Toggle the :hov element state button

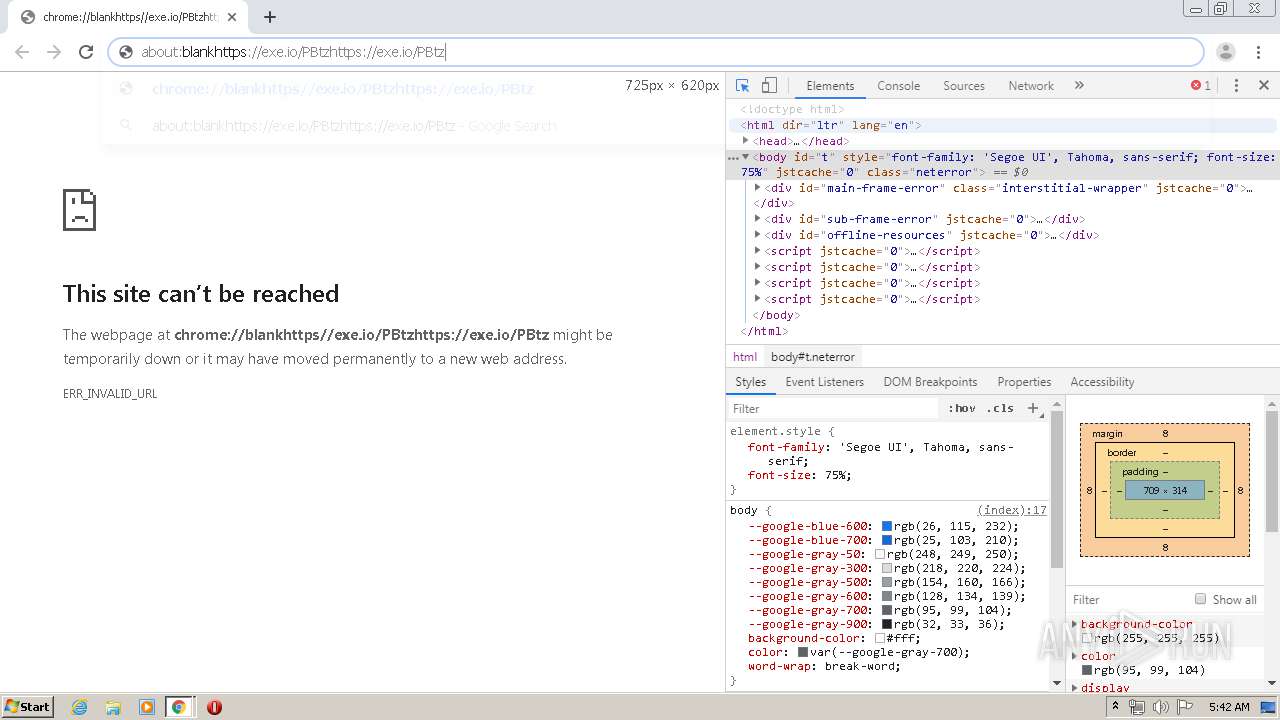962,408
